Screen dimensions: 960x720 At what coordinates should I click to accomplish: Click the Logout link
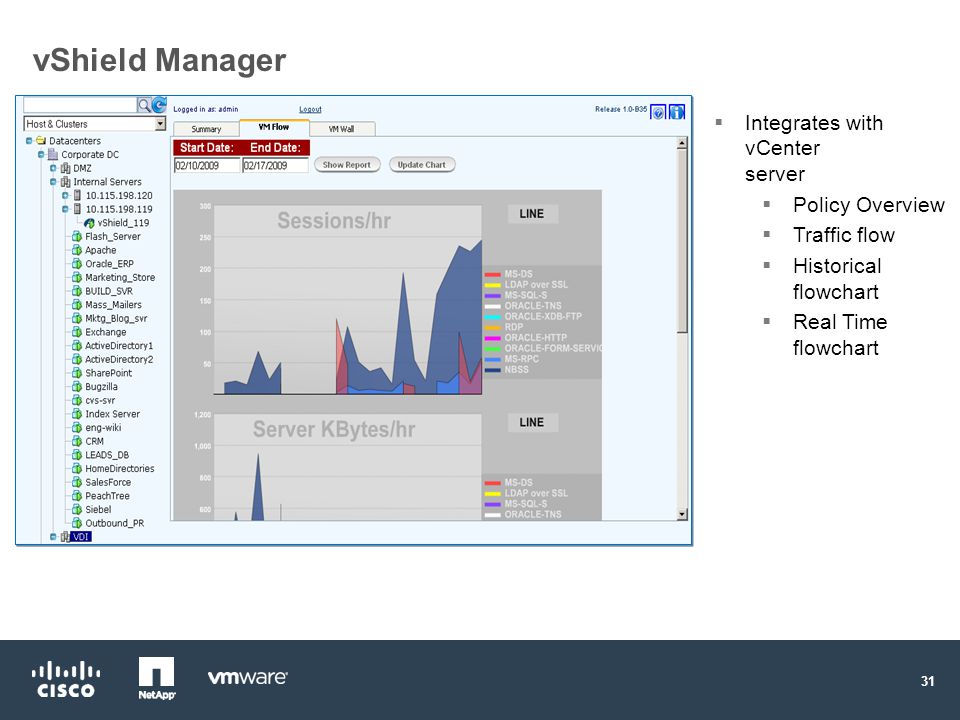coord(310,109)
